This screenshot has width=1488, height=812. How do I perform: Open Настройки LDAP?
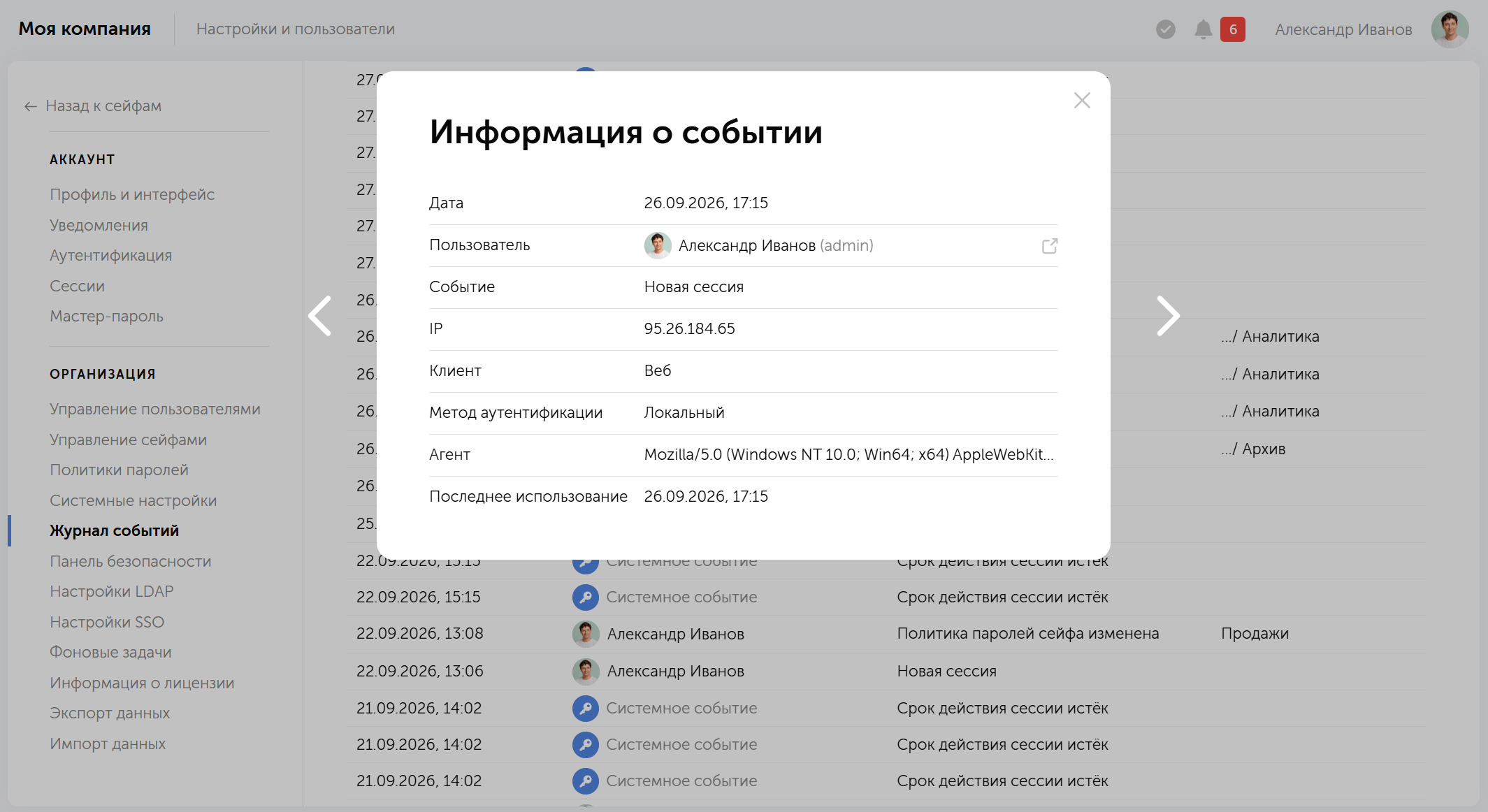click(111, 592)
